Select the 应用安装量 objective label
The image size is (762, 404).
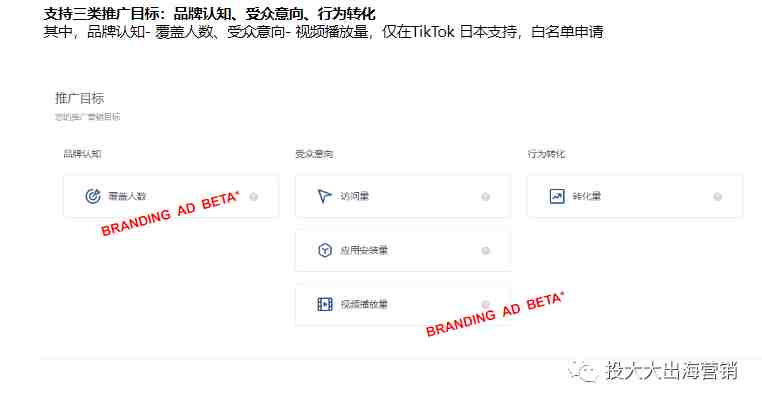364,250
